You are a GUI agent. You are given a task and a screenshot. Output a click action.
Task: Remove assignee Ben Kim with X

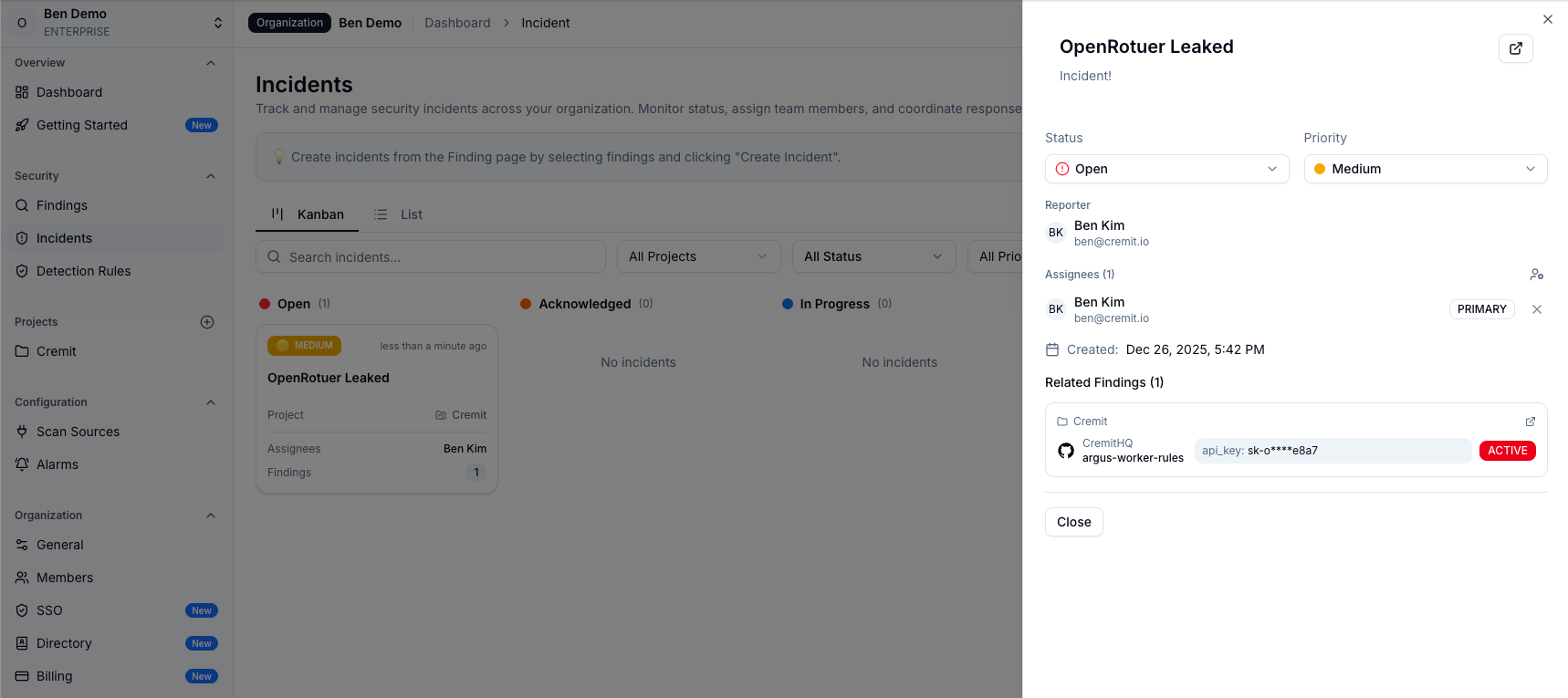pos(1536,309)
